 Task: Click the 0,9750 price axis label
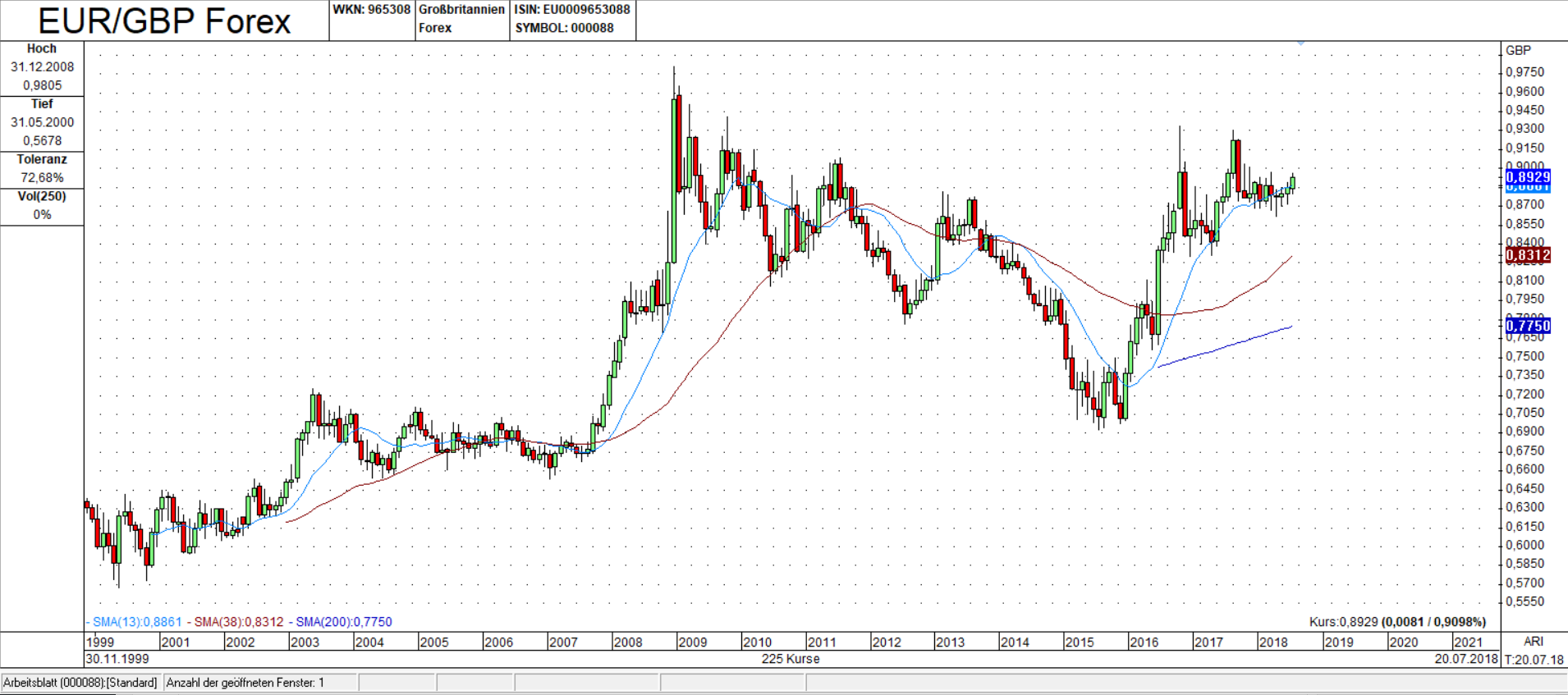pyautogui.click(x=1524, y=72)
